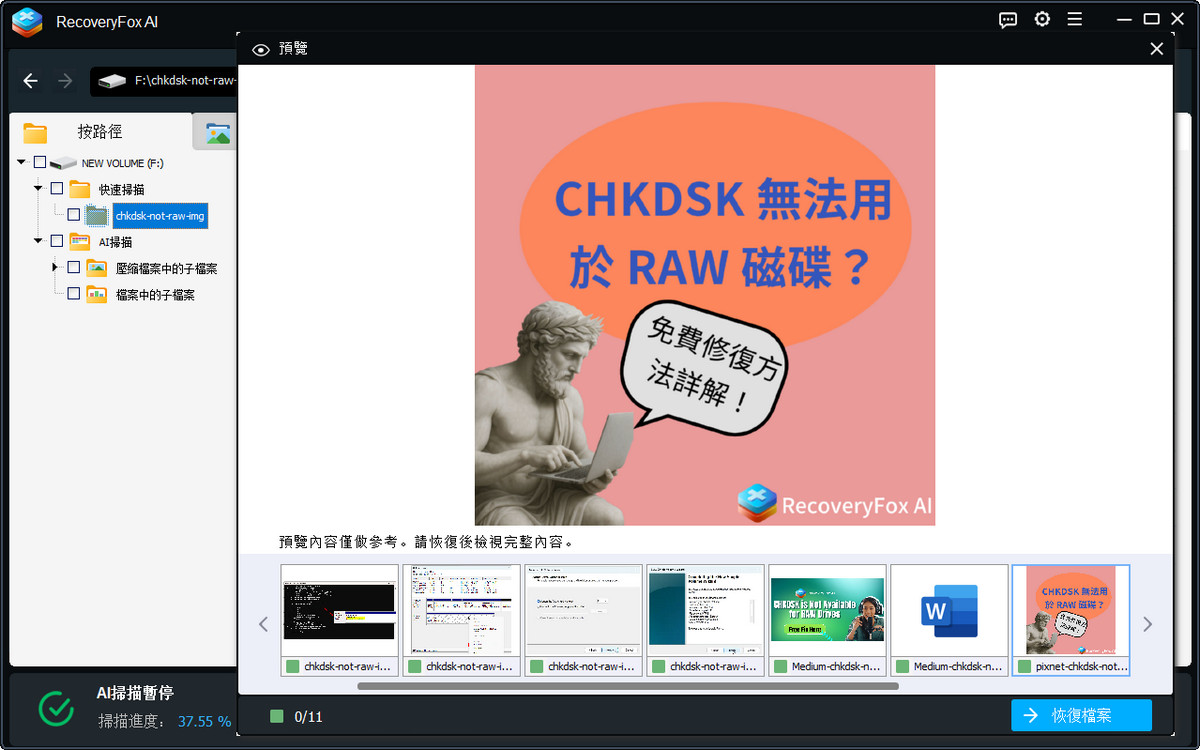Check the box under the green banner thumbnail
1200x750 pixels.
(780, 666)
